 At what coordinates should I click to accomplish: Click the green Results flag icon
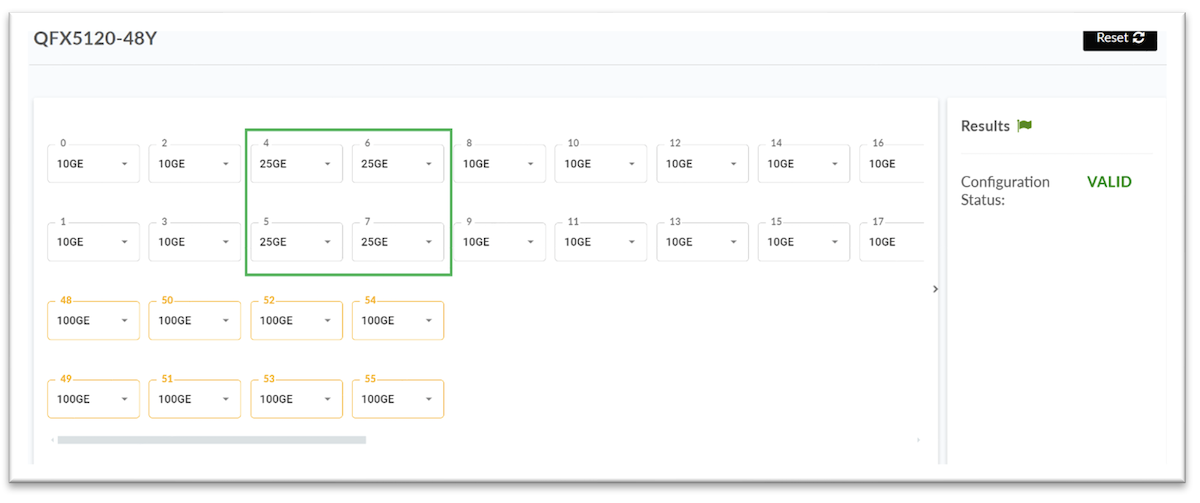1024,126
